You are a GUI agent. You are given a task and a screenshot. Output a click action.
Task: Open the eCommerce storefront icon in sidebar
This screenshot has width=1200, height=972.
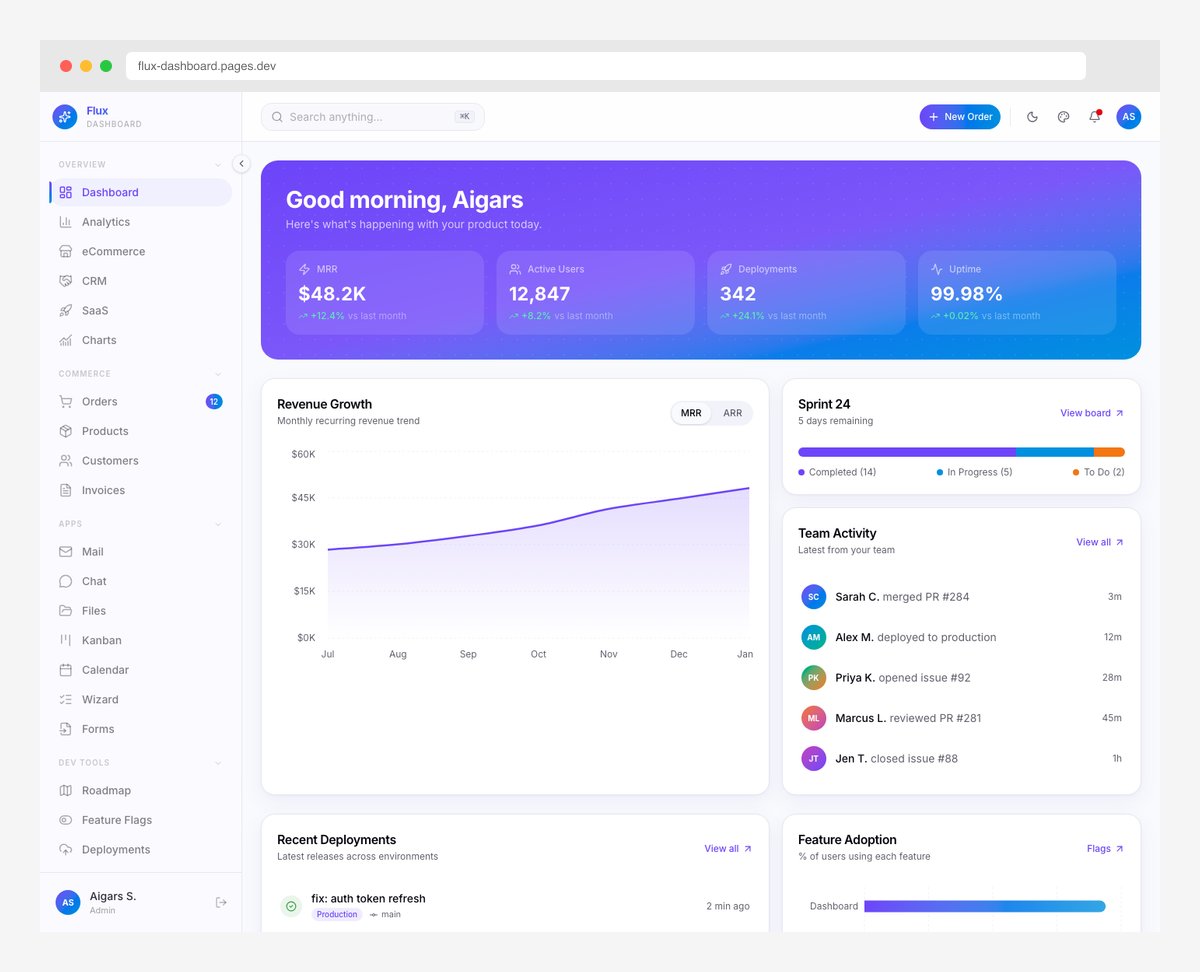pos(65,251)
